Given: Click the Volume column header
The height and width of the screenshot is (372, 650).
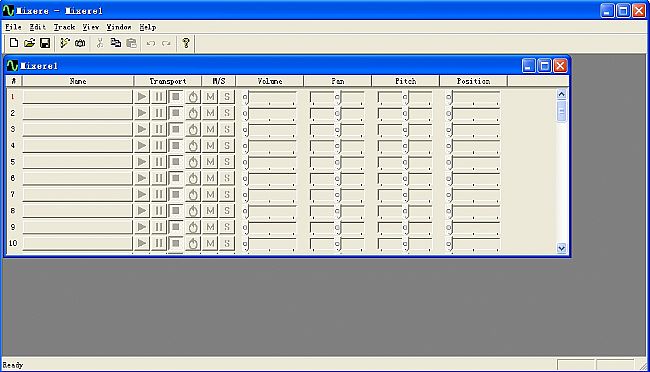Looking at the screenshot, I should 270,81.
